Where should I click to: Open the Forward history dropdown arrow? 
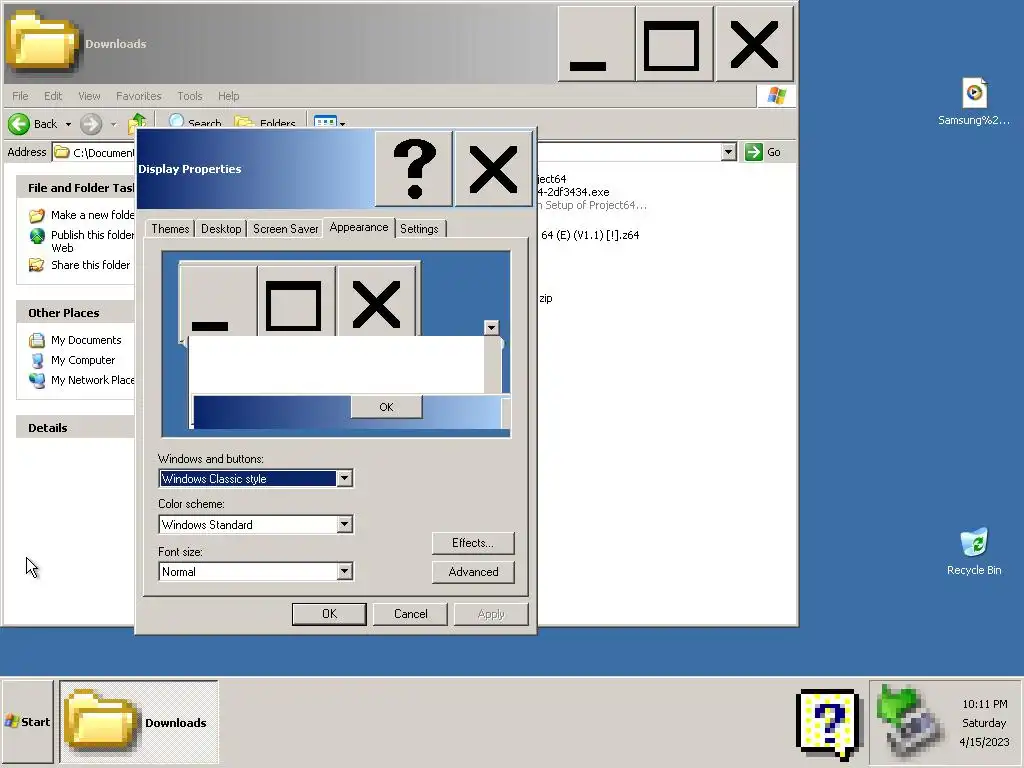click(x=113, y=123)
